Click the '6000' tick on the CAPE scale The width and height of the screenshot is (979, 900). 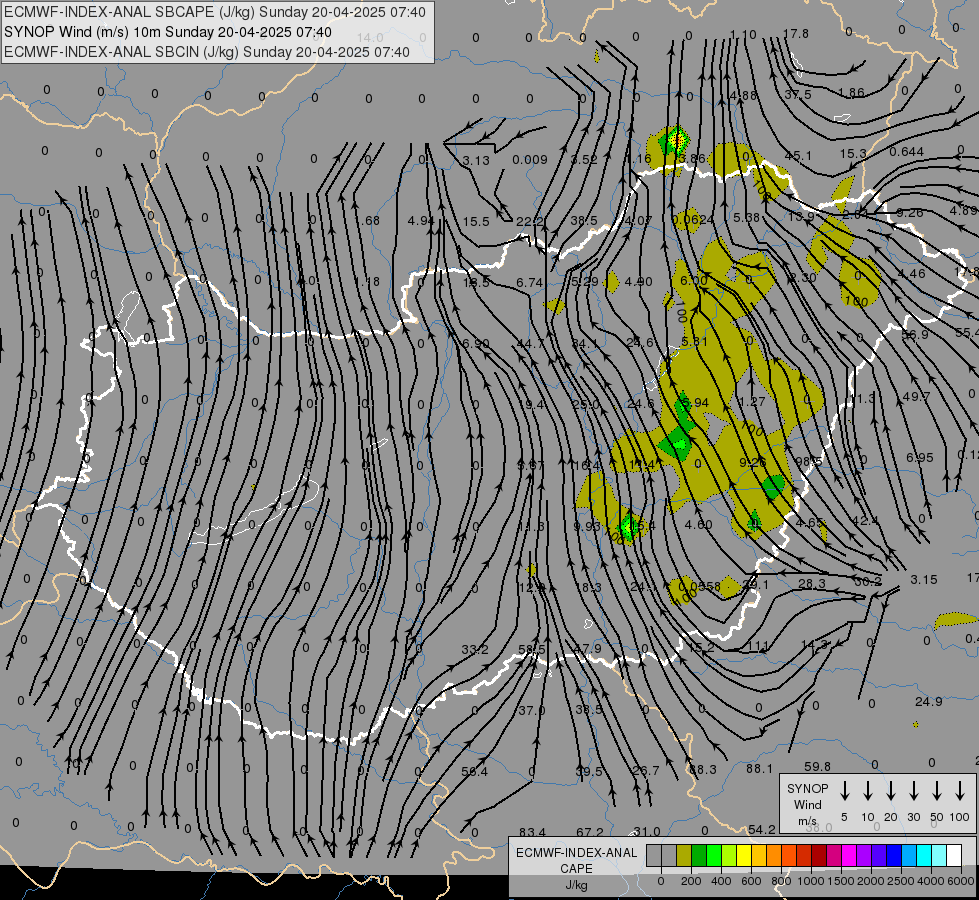click(961, 881)
